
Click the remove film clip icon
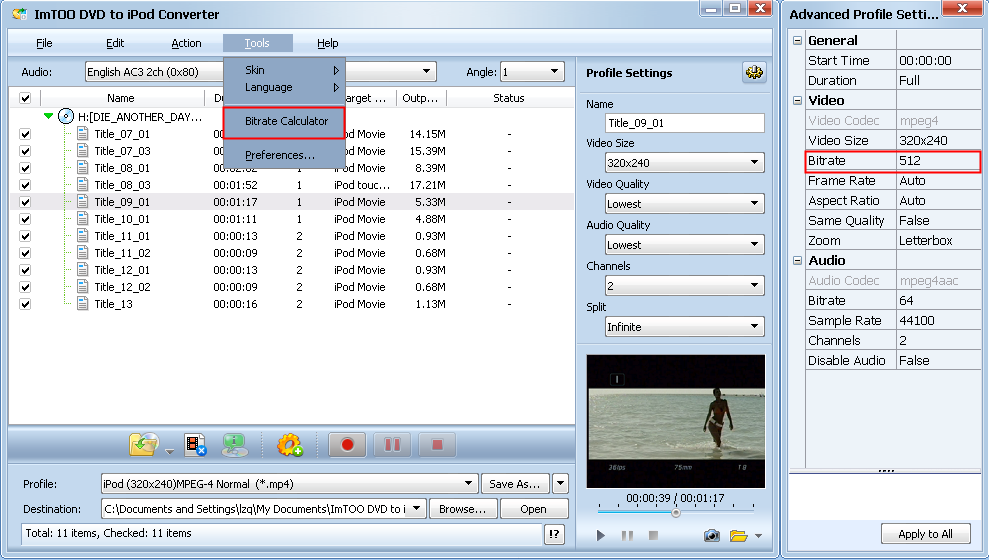[x=196, y=445]
